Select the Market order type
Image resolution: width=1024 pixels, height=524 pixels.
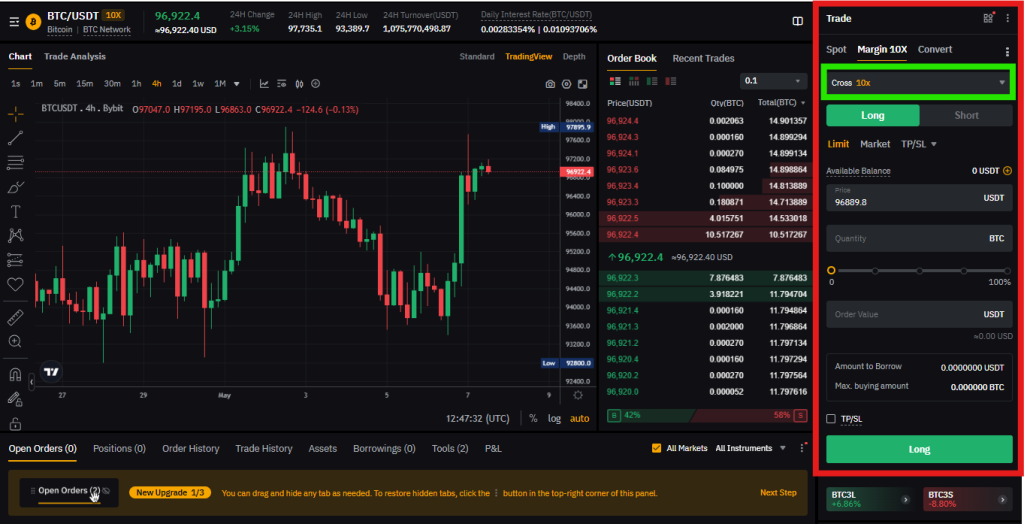tap(875, 144)
